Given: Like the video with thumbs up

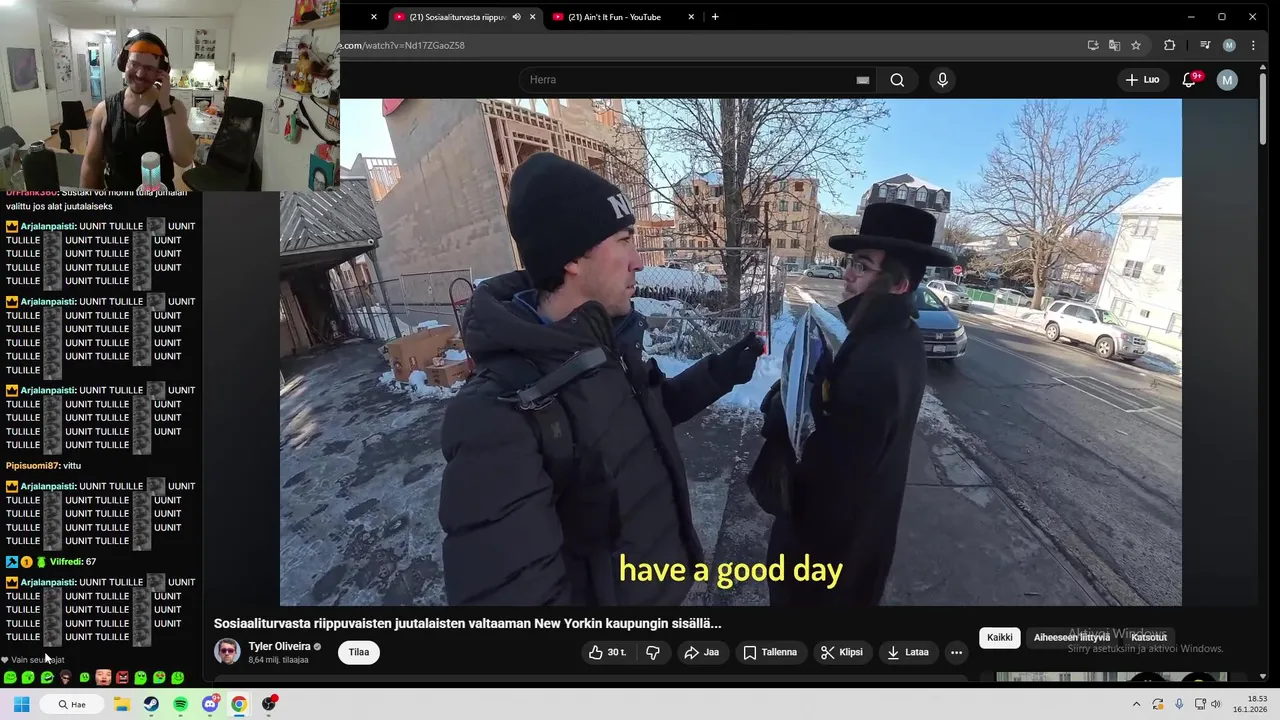Looking at the screenshot, I should [608, 652].
